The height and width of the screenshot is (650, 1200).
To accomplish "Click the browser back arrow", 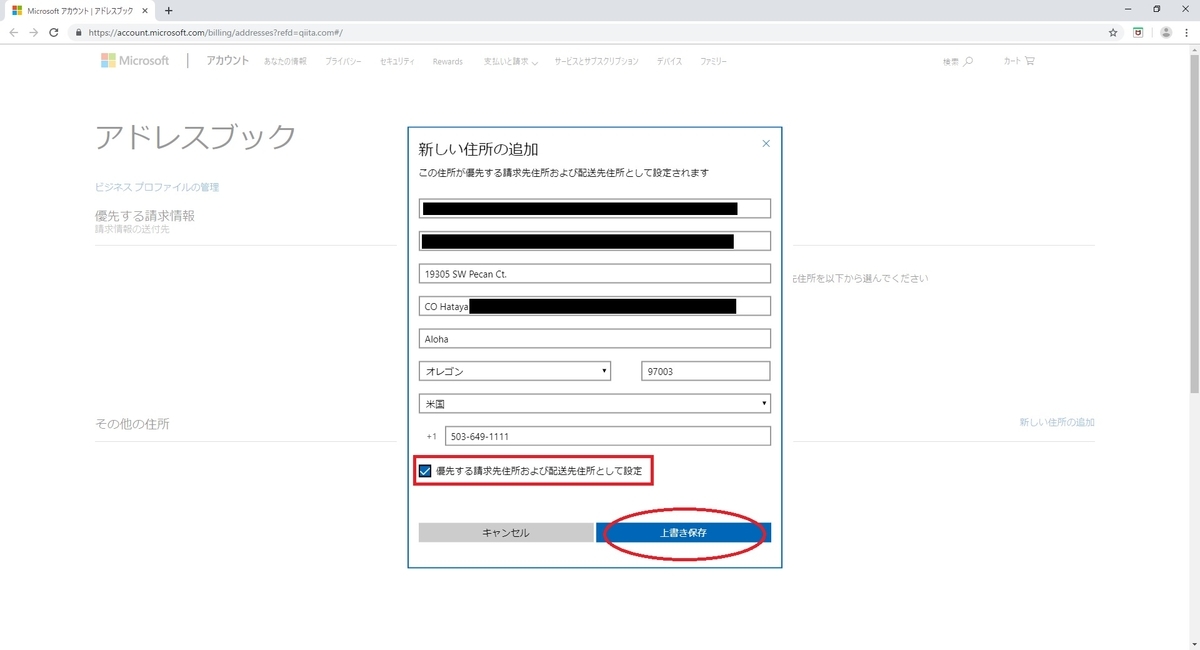I will 13,32.
